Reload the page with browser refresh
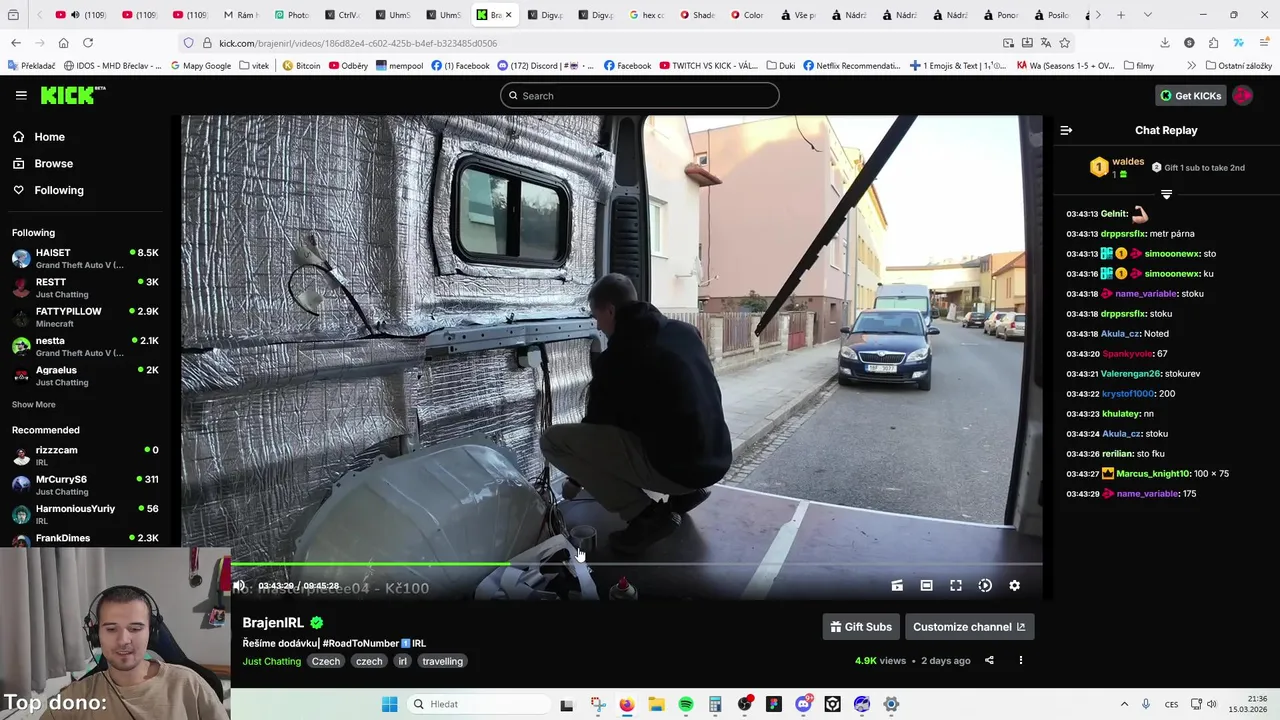Viewport: 1280px width, 720px height. click(88, 43)
